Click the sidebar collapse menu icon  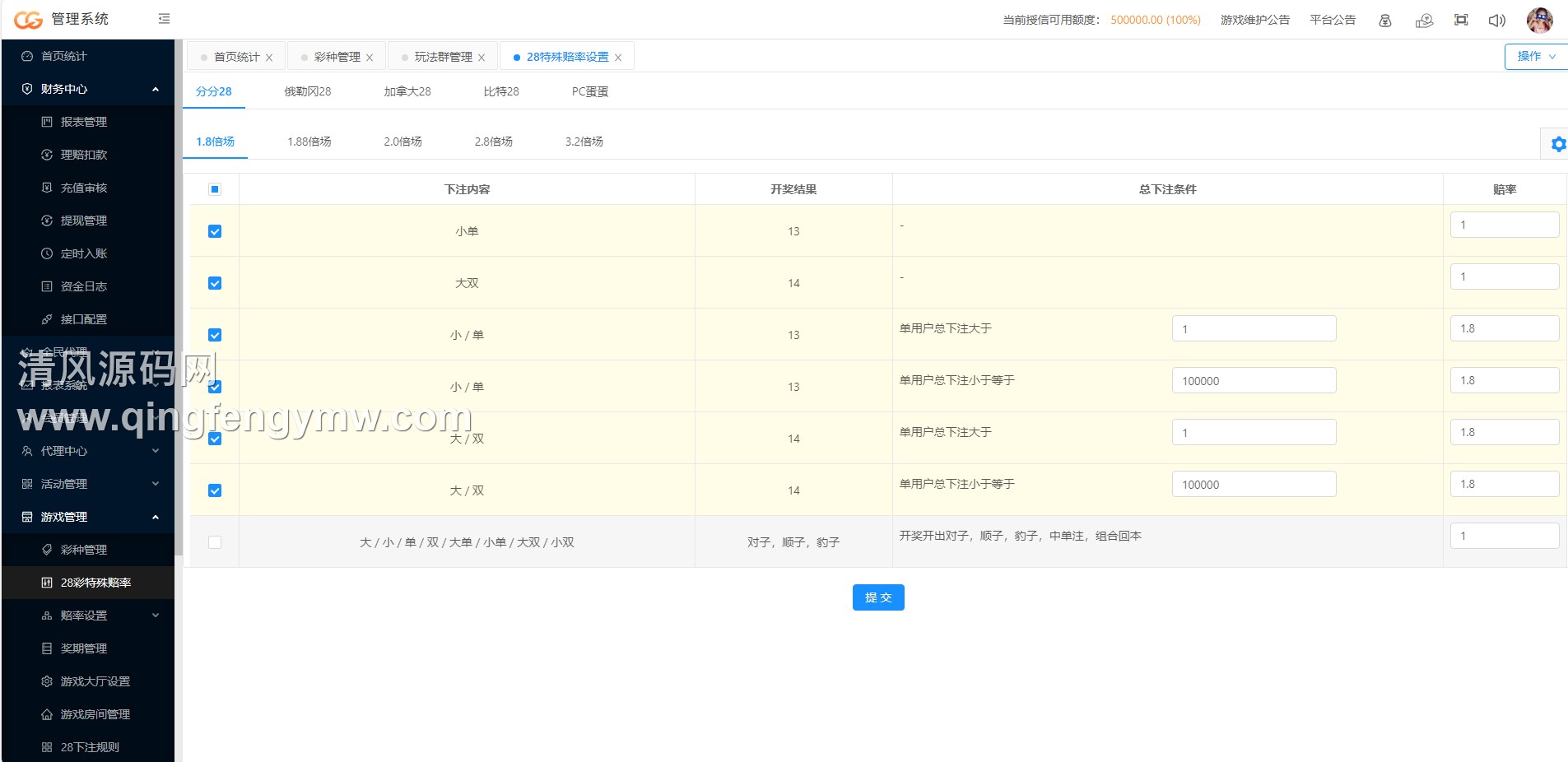164,19
